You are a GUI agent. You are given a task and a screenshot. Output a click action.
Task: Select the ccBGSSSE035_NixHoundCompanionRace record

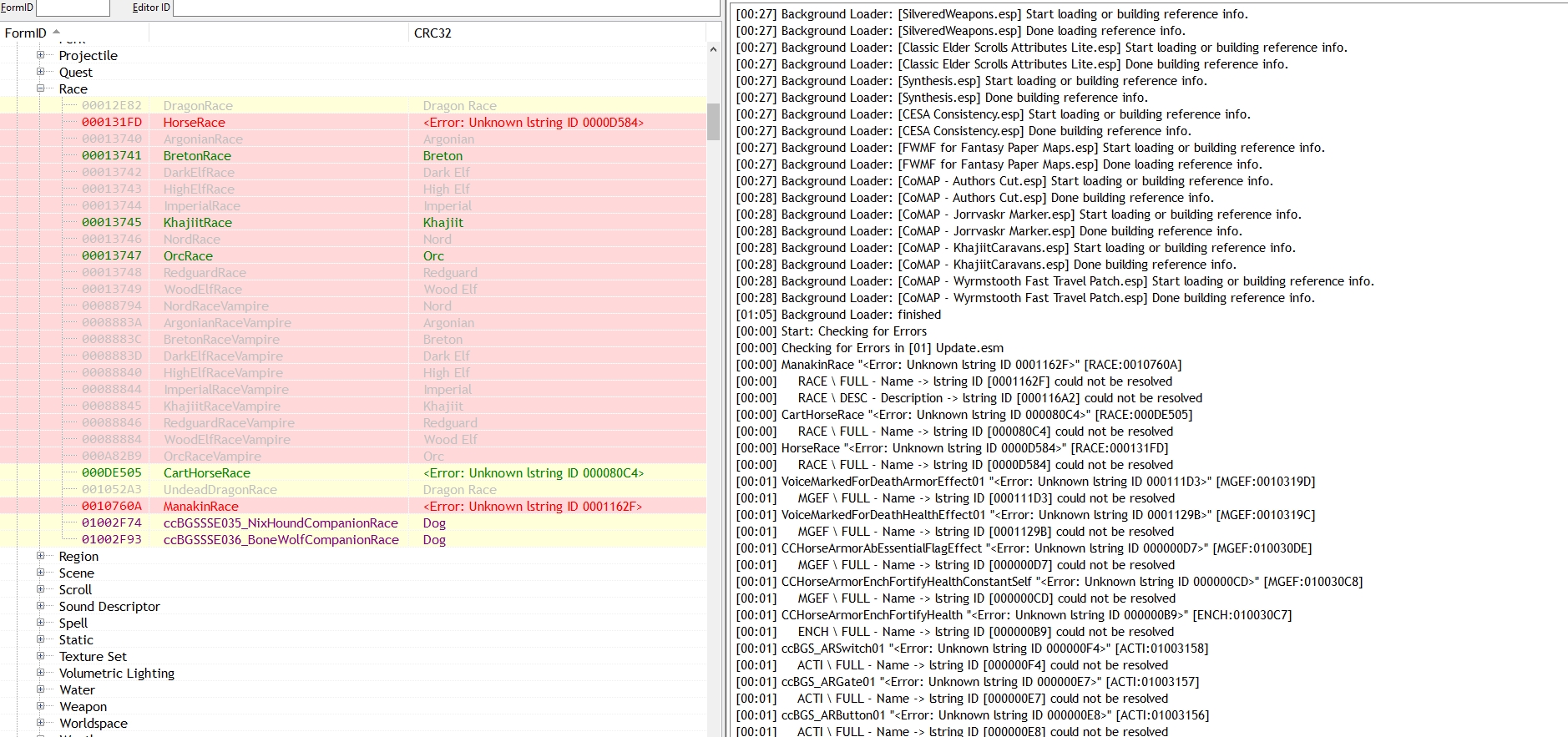point(353,522)
